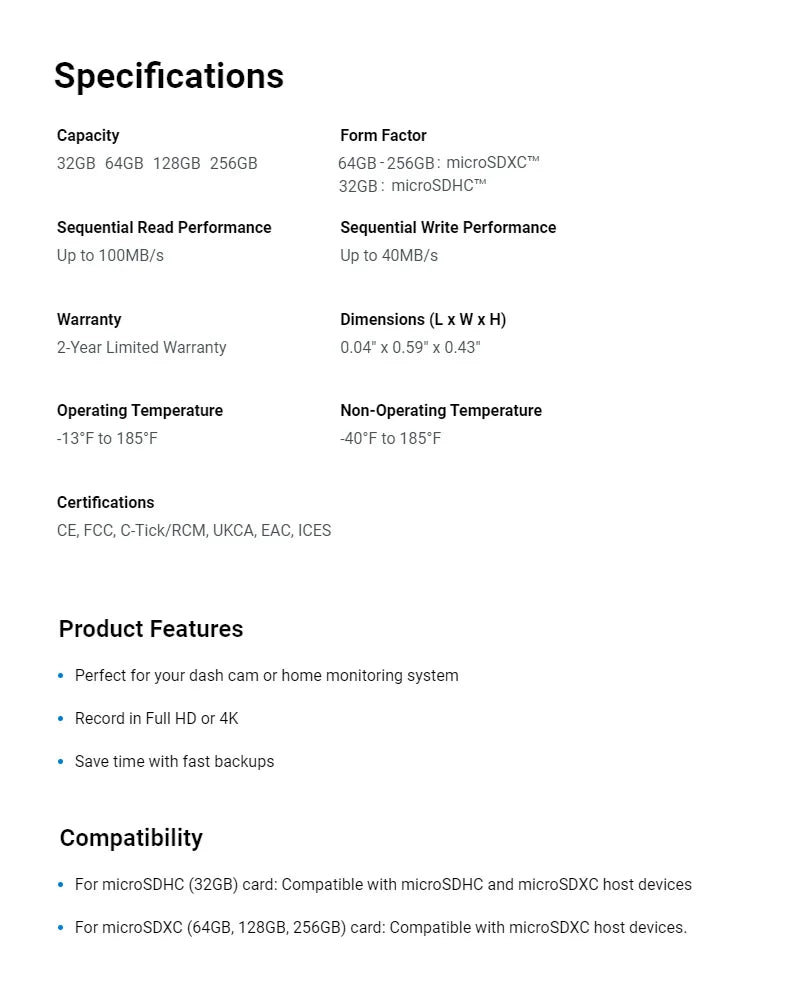Click the 64GB-256GB microSDXC form factor line
The height and width of the screenshot is (1003, 800).
click(x=438, y=163)
